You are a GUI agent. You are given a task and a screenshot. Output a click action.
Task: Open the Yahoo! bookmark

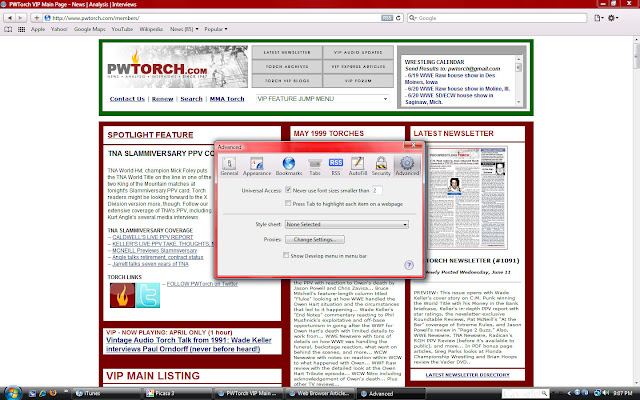(59, 29)
